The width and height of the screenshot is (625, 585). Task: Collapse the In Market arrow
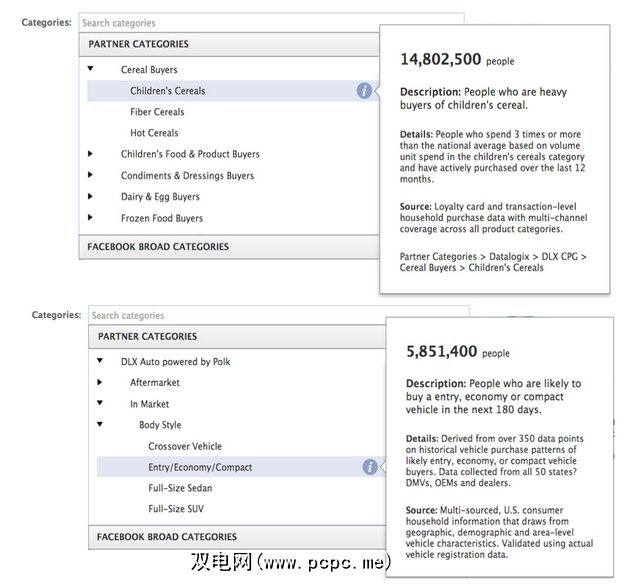coord(100,403)
